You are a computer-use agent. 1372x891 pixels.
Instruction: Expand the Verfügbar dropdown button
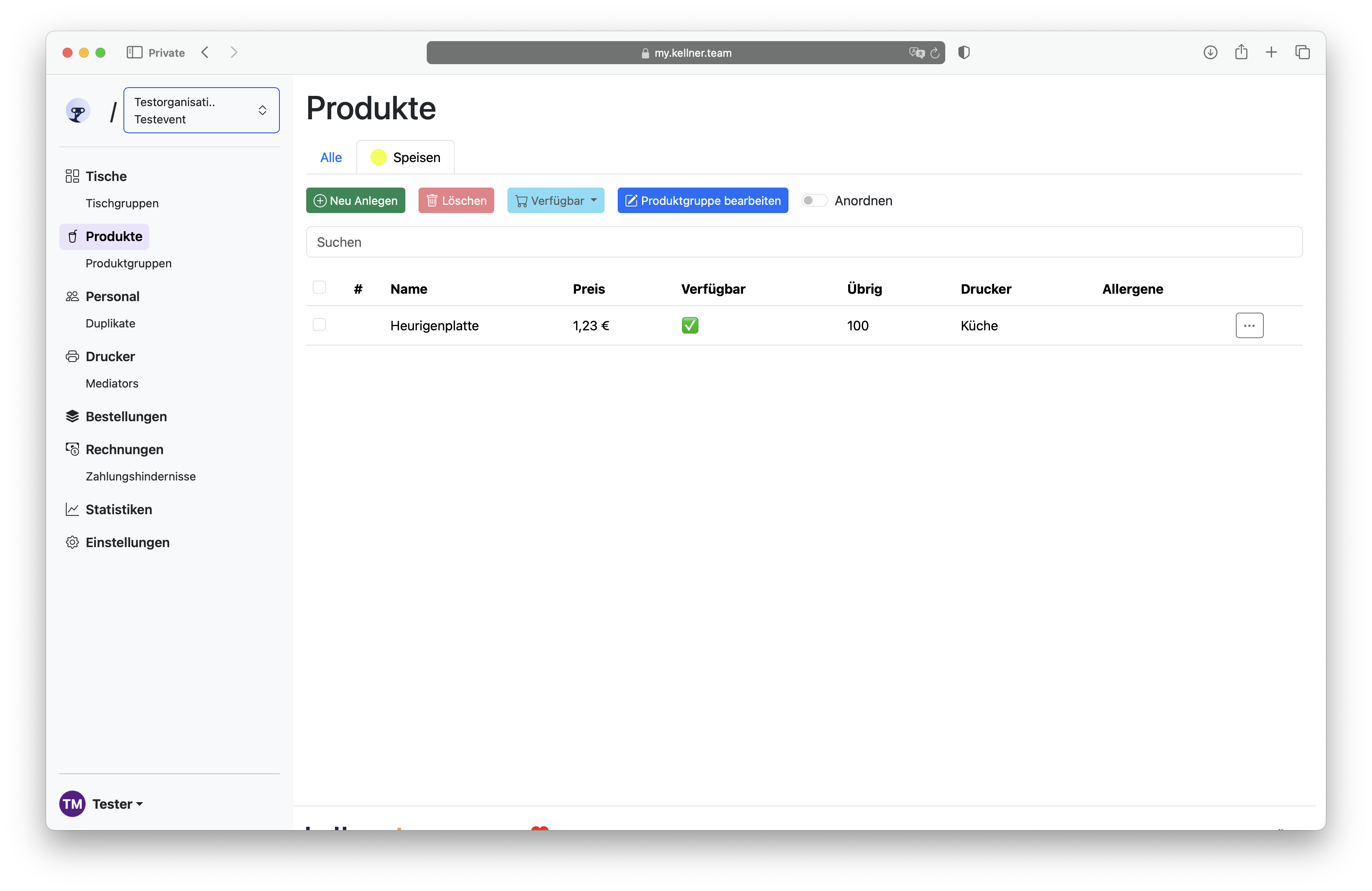click(x=555, y=200)
